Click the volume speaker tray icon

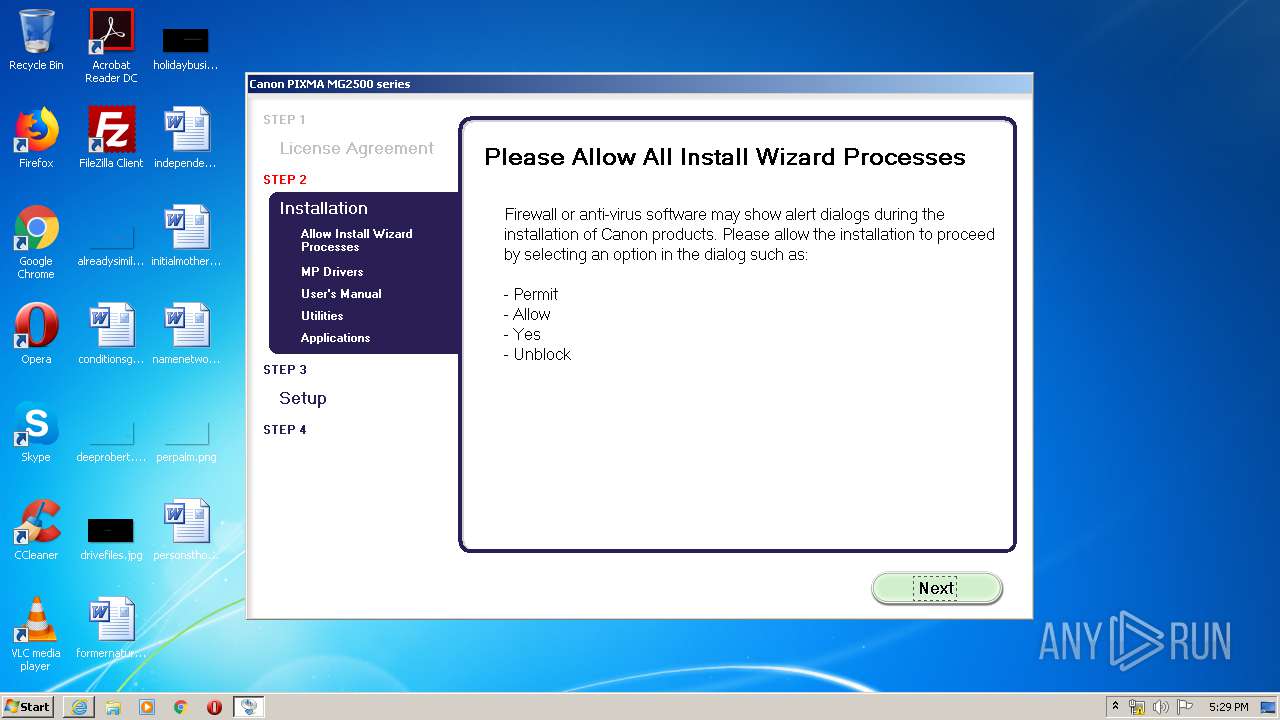[x=1161, y=707]
